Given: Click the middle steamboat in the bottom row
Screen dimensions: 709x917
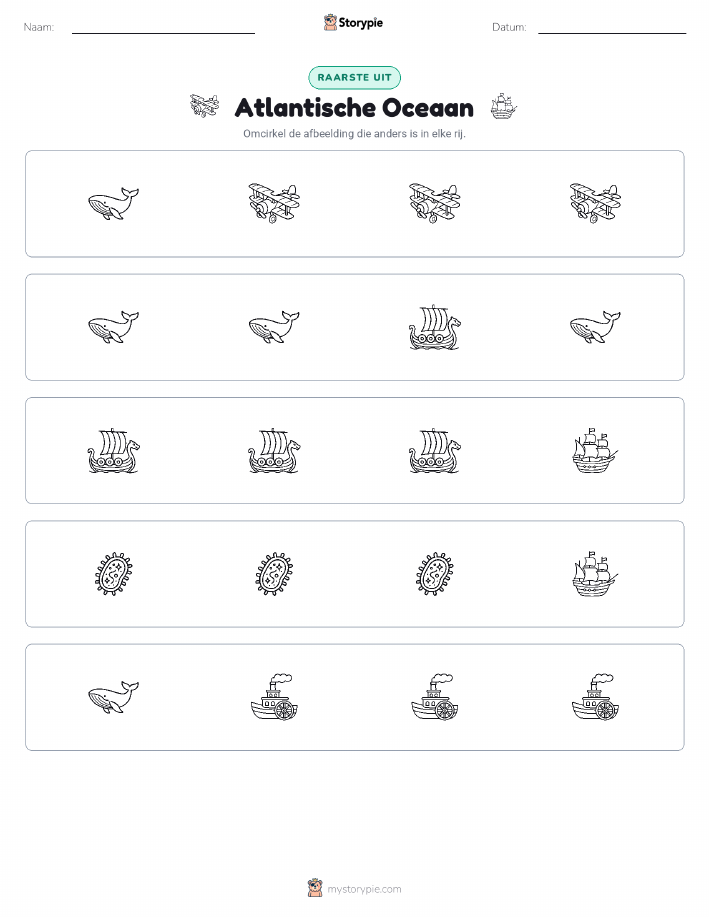Looking at the screenshot, I should click(435, 697).
